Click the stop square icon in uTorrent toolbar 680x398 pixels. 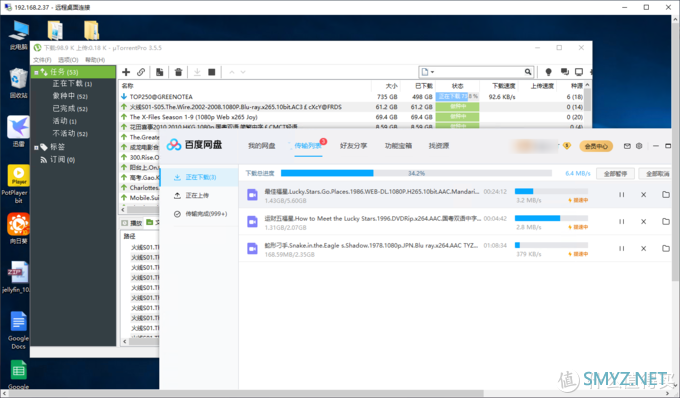212,72
